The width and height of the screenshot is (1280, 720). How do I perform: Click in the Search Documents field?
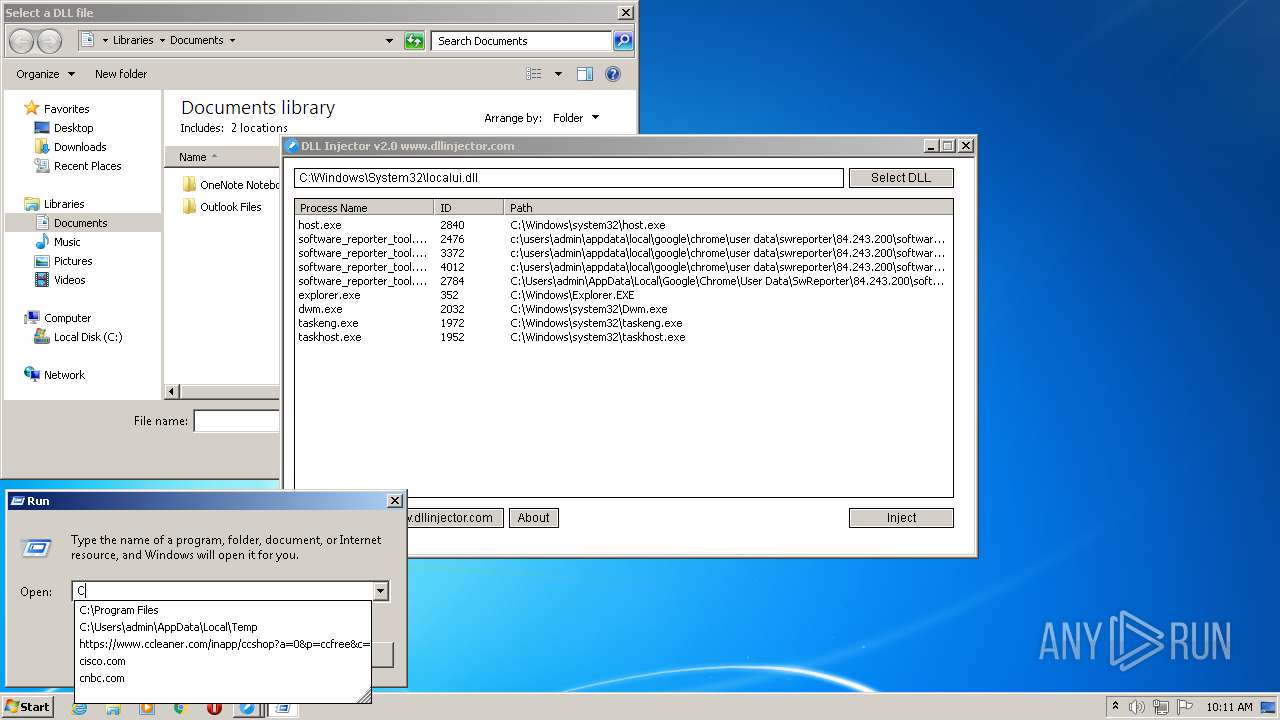522,41
